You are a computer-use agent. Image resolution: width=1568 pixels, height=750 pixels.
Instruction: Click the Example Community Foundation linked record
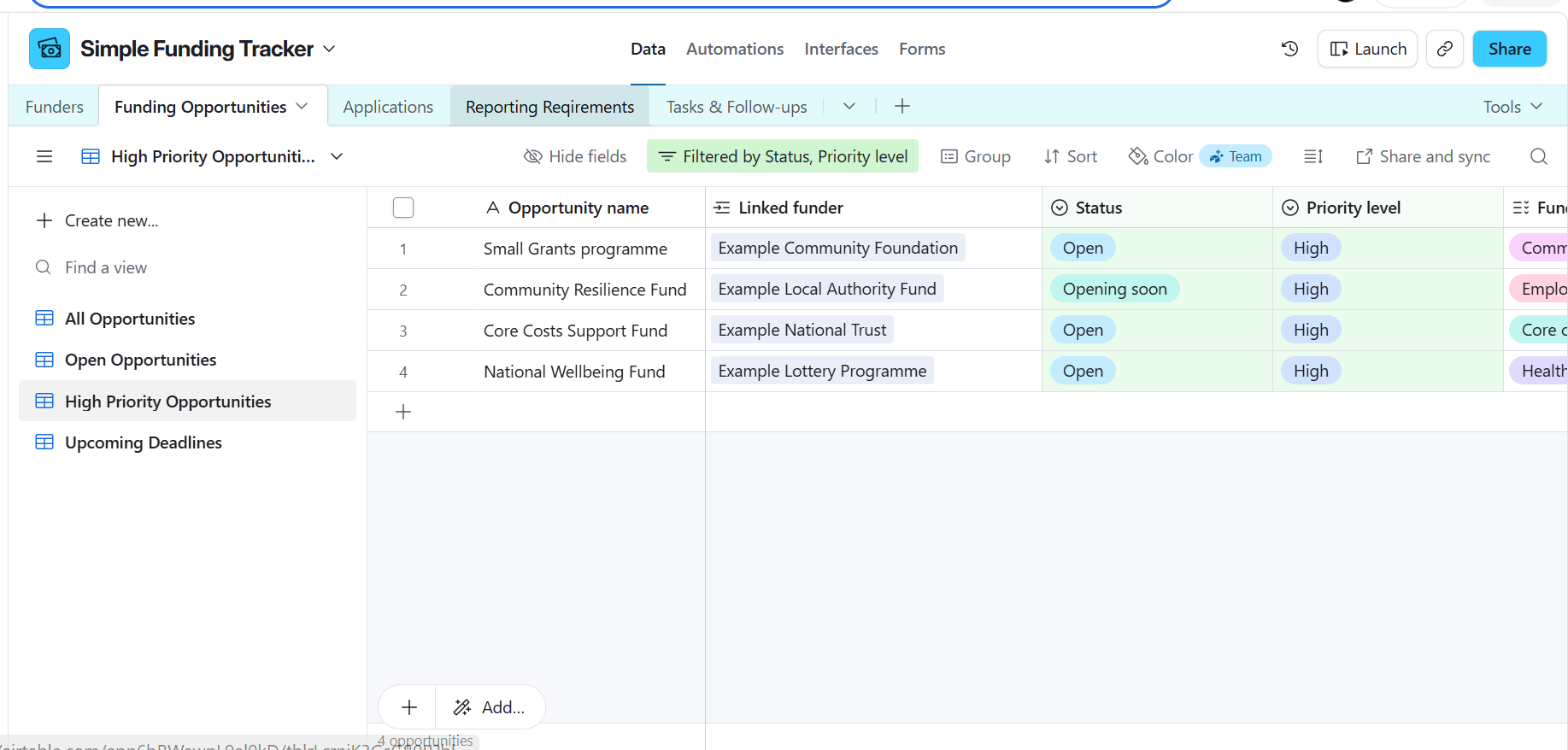838,248
